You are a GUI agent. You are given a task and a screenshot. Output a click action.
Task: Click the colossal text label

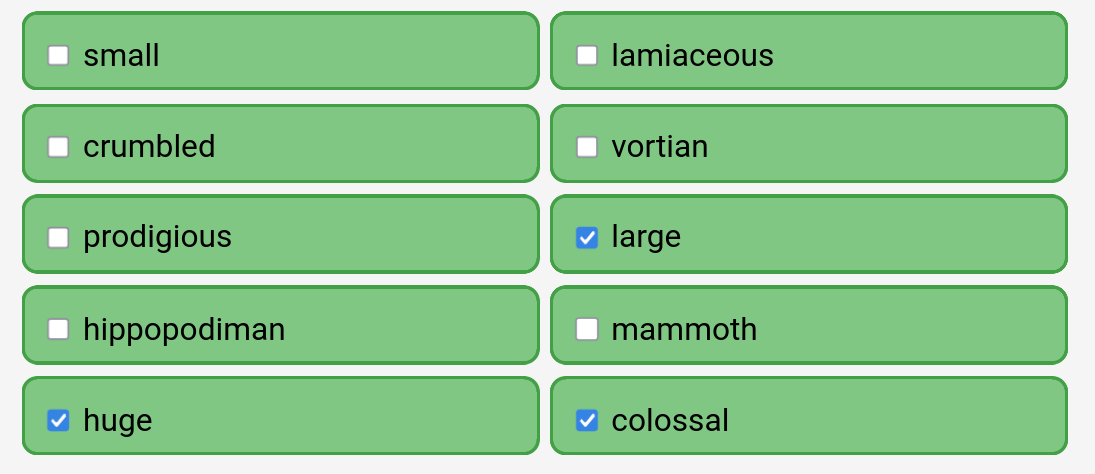pyautogui.click(x=670, y=420)
